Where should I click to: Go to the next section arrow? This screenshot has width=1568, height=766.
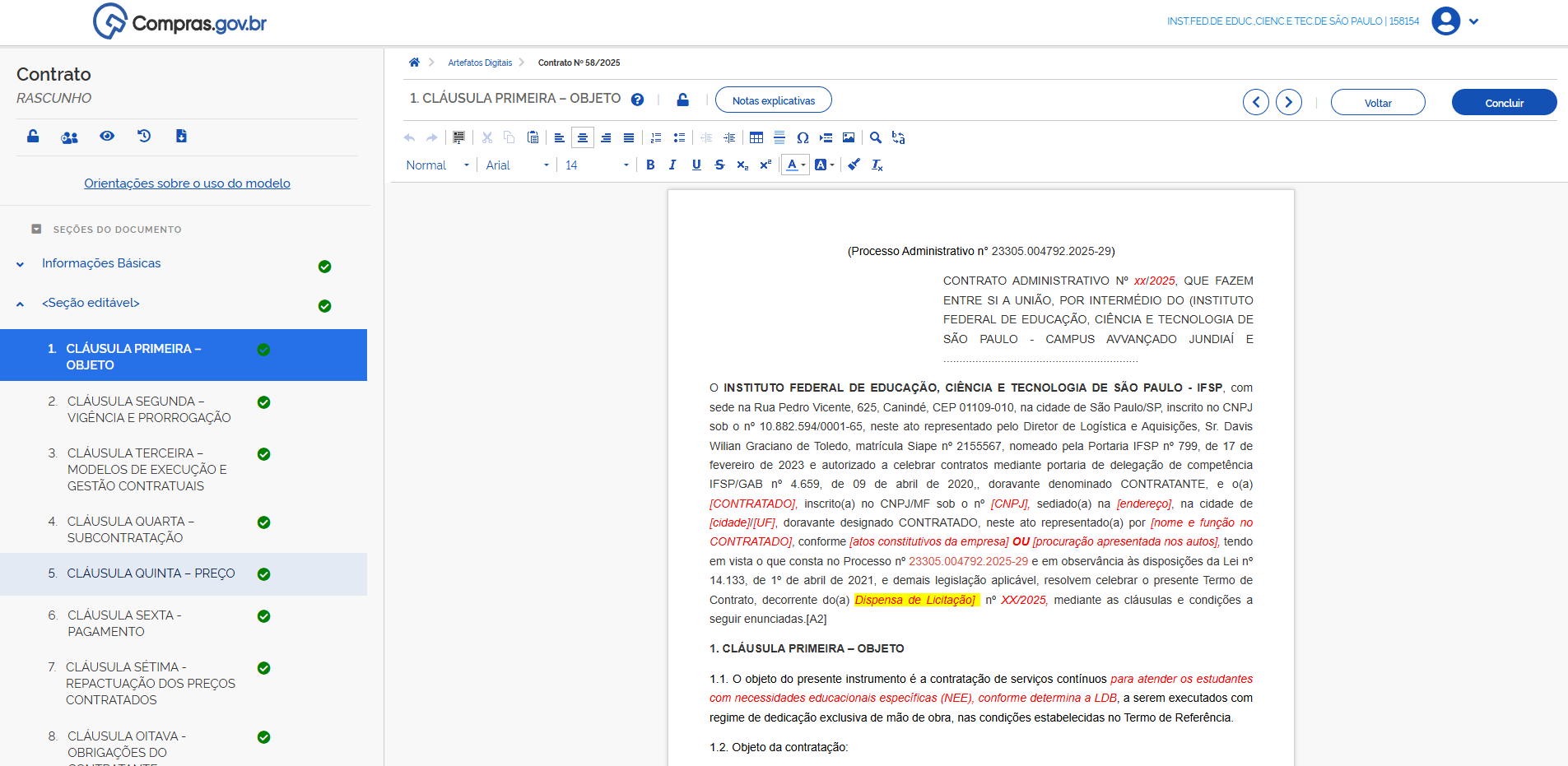1288,103
